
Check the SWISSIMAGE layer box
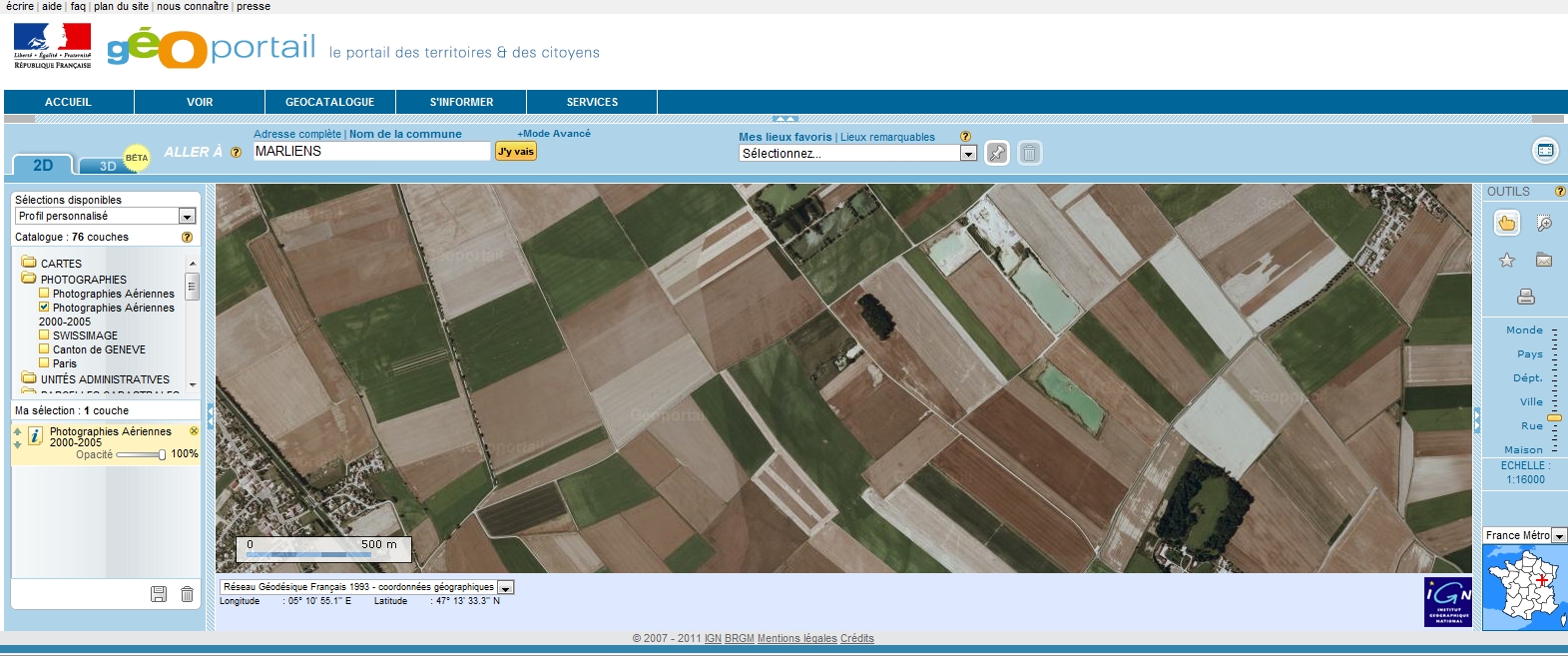[x=44, y=335]
